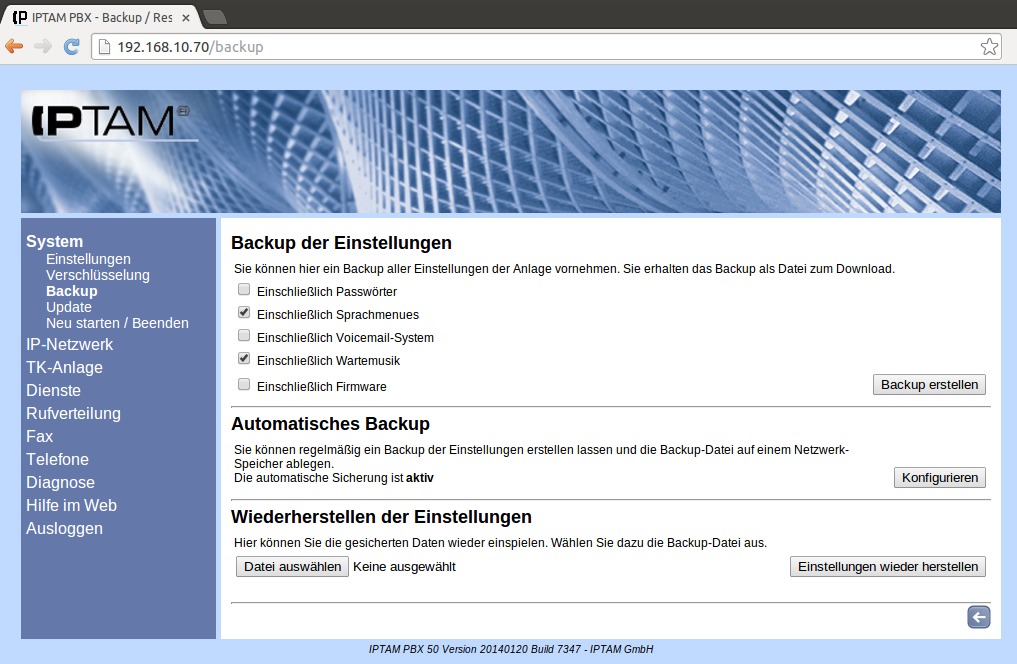Enable Einschließlich Passwörter checkbox
The image size is (1017, 664).
pos(244,290)
